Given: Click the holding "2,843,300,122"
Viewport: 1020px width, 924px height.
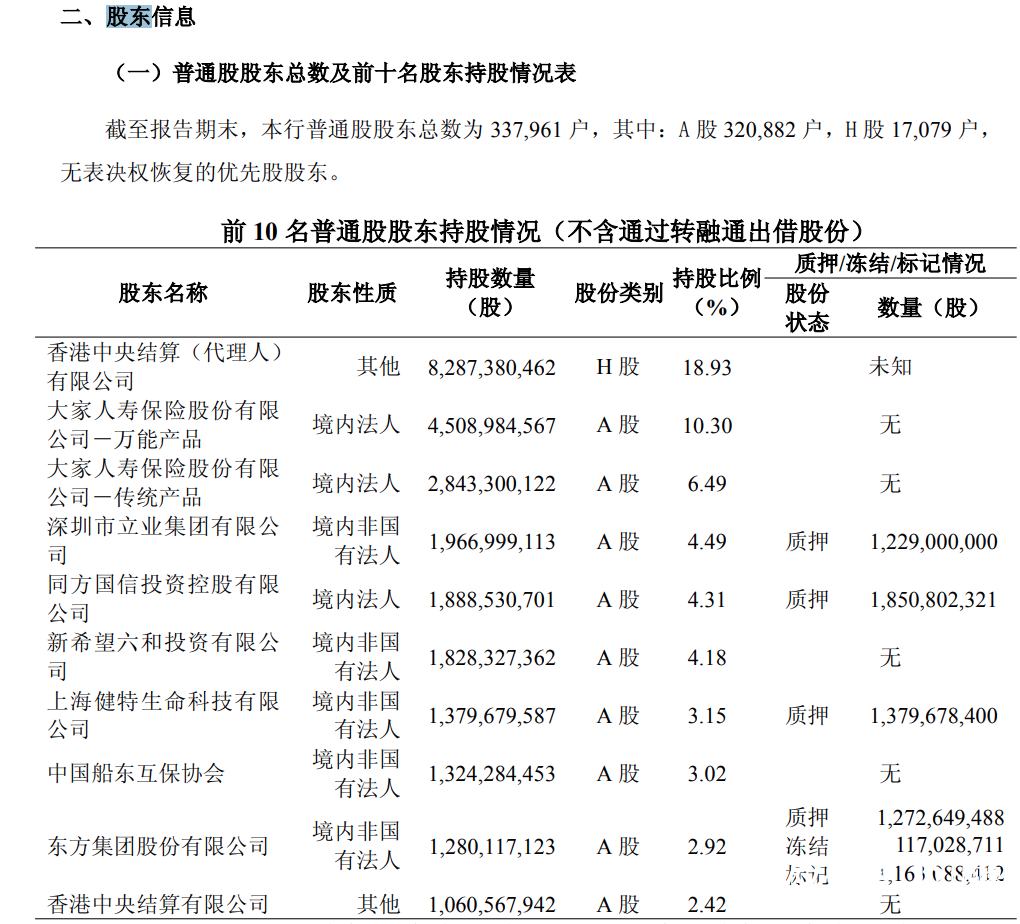Looking at the screenshot, I should [x=492, y=484].
